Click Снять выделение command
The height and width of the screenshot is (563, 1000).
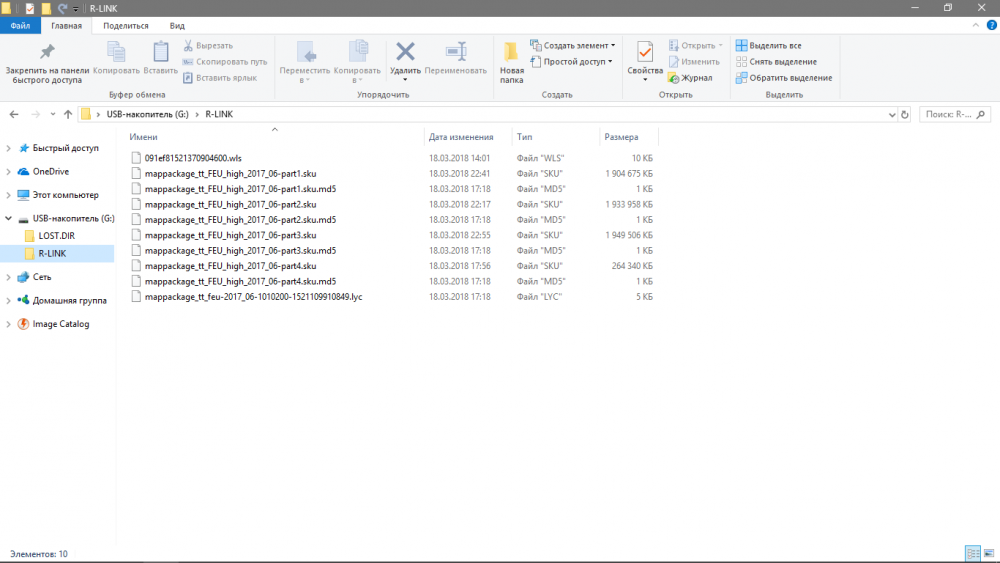(x=776, y=62)
